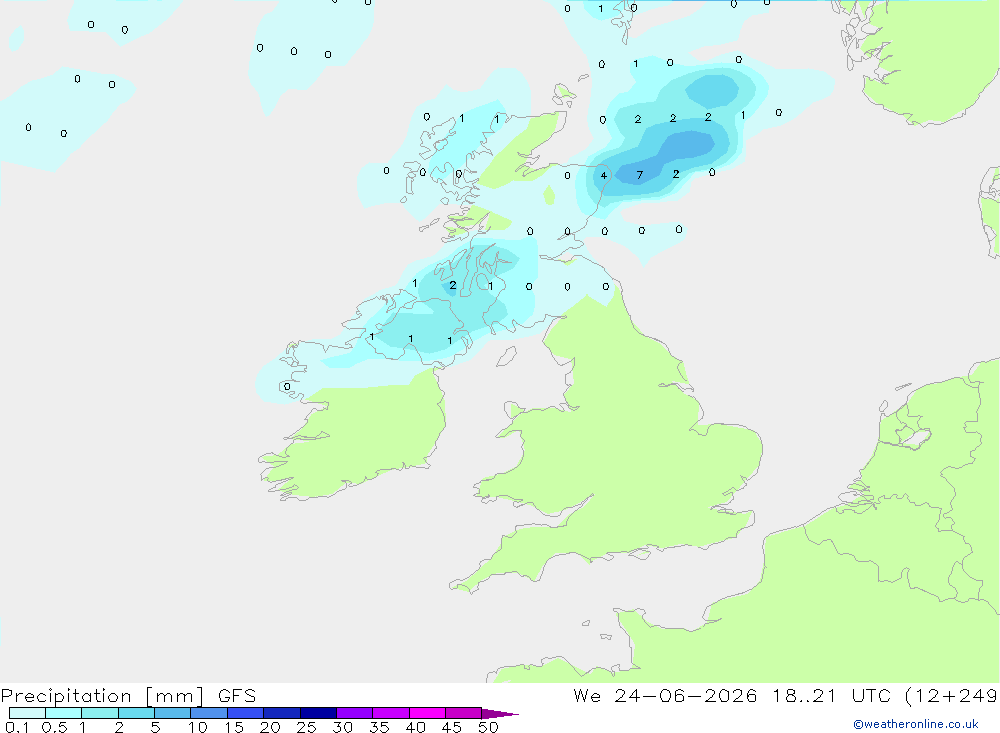The width and height of the screenshot is (1000, 733).
Task: Click the legend label '15'
Action: (234, 727)
